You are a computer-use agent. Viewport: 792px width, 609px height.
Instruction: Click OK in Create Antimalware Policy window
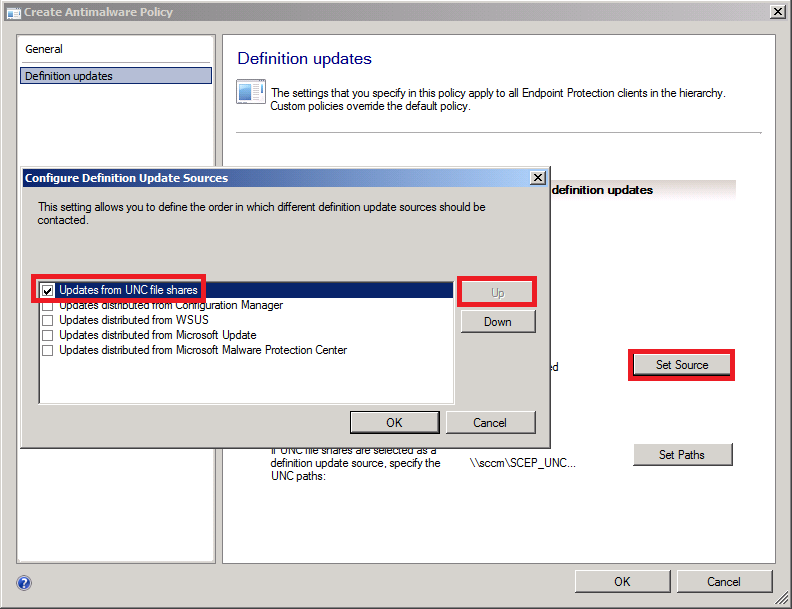622,581
